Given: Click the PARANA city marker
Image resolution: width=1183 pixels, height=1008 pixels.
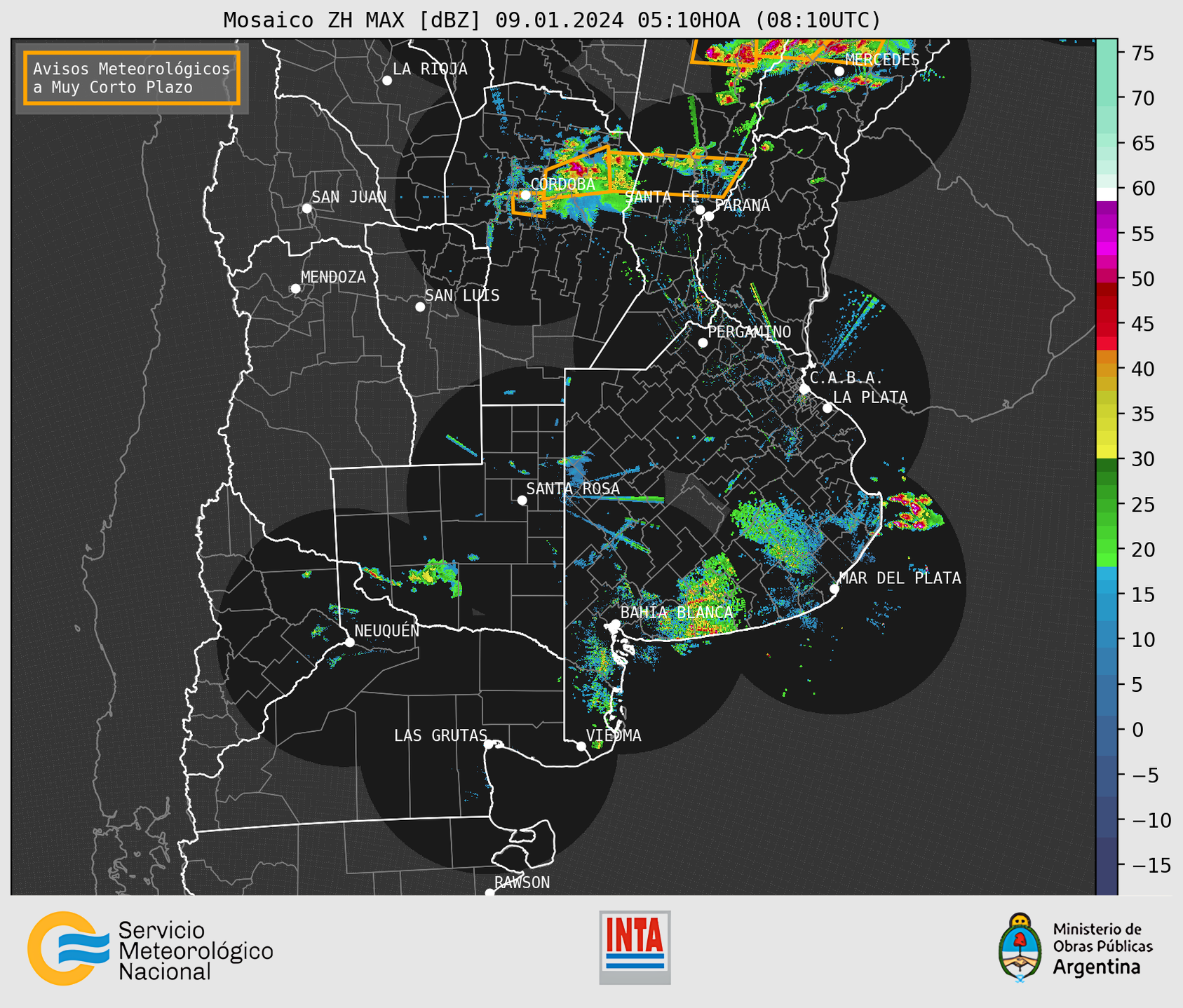Looking at the screenshot, I should point(709,216).
